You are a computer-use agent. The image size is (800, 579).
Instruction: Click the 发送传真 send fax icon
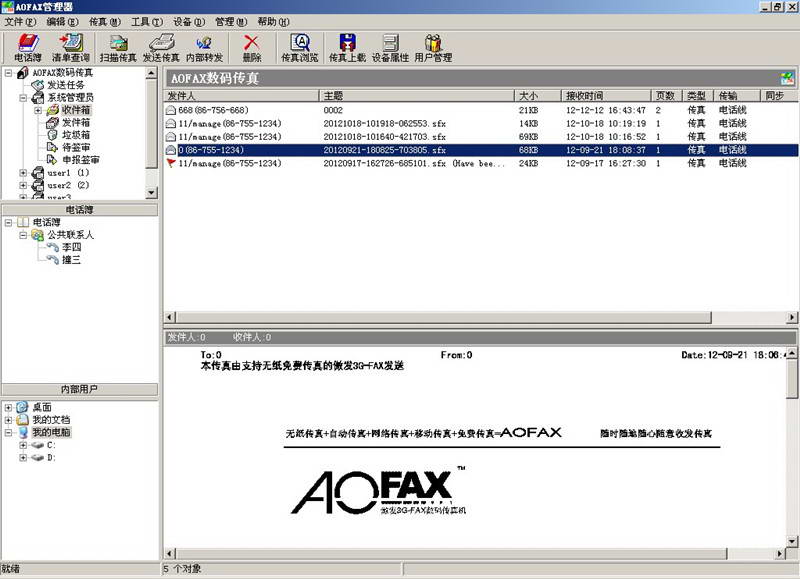click(x=162, y=48)
